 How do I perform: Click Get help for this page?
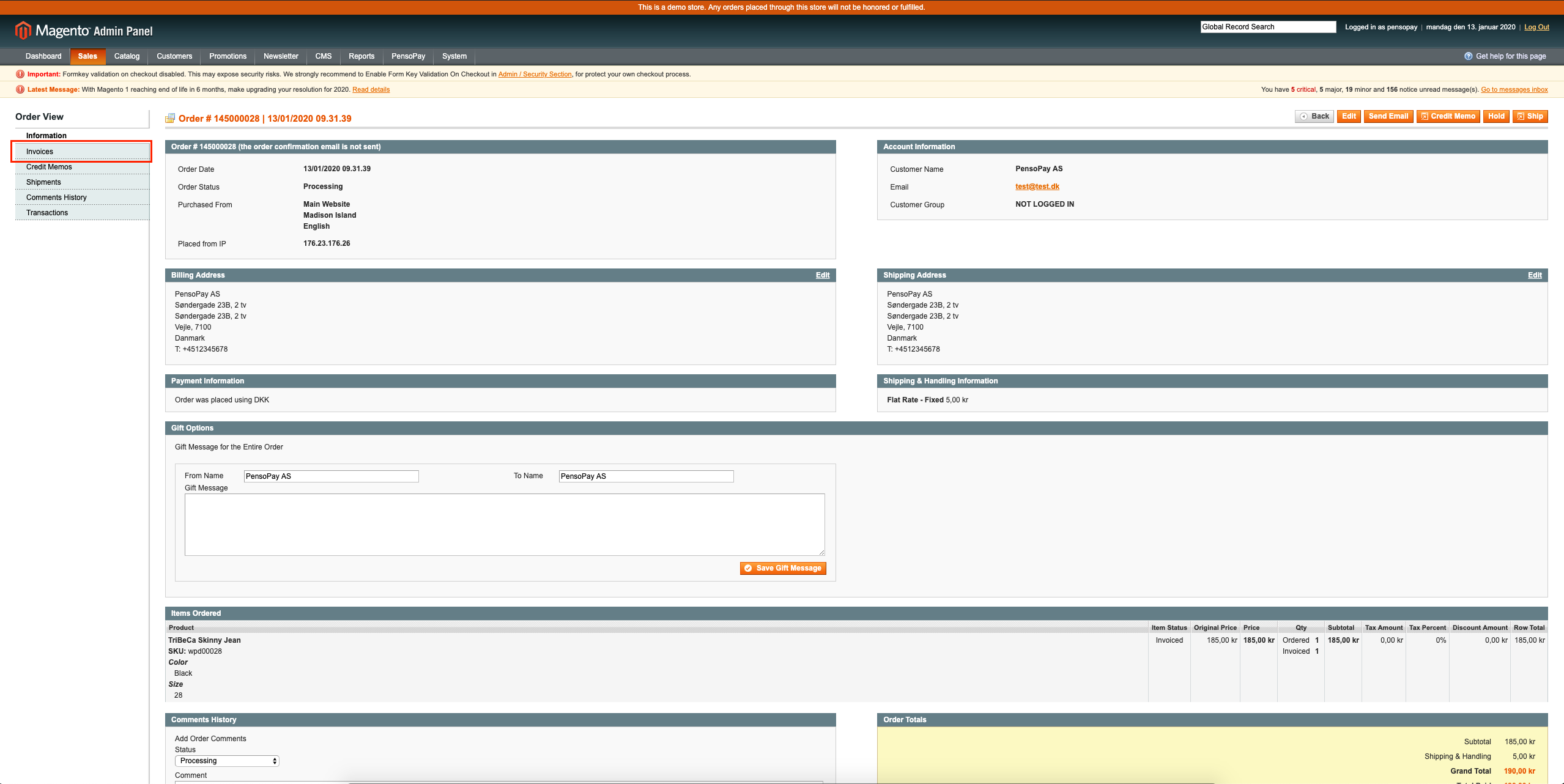click(x=1511, y=56)
